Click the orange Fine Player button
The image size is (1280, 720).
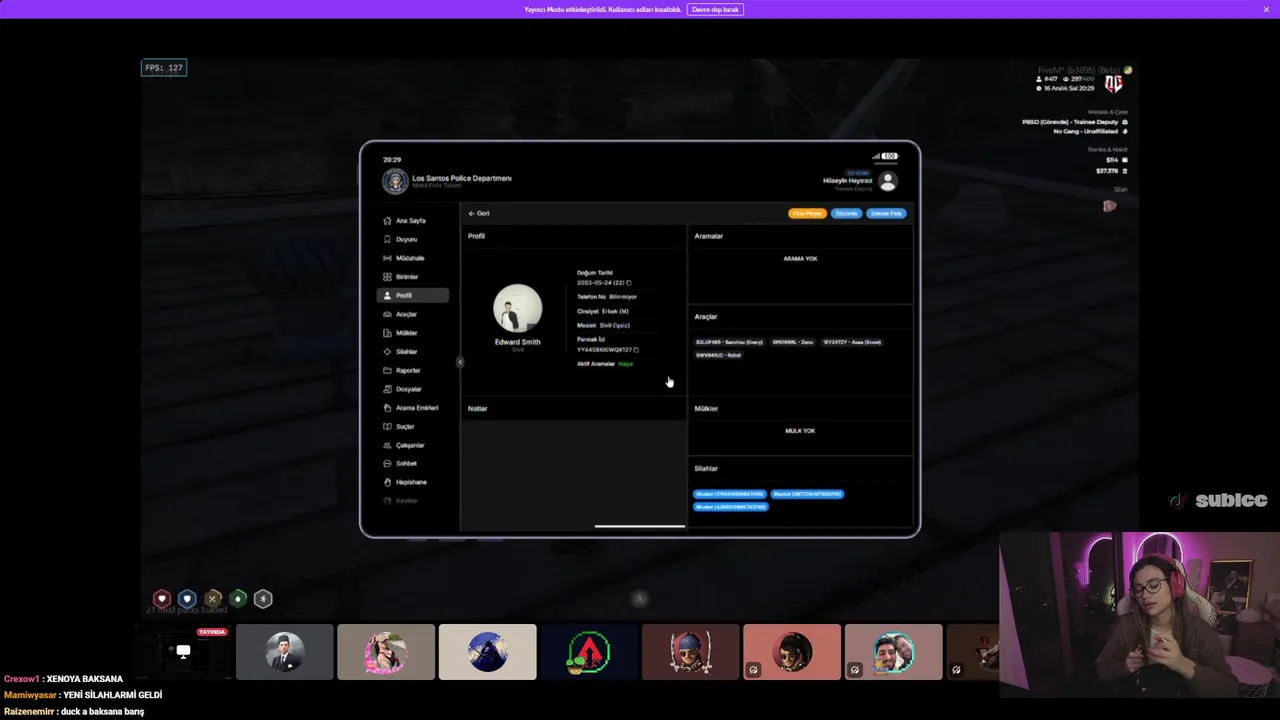807,213
